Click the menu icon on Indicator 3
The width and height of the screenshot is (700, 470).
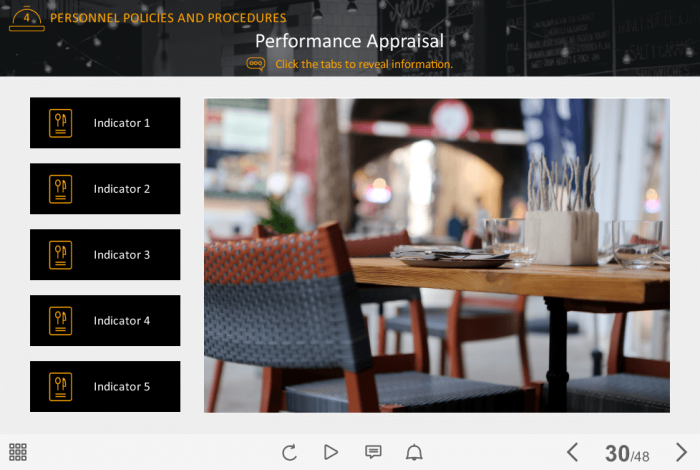point(61,255)
